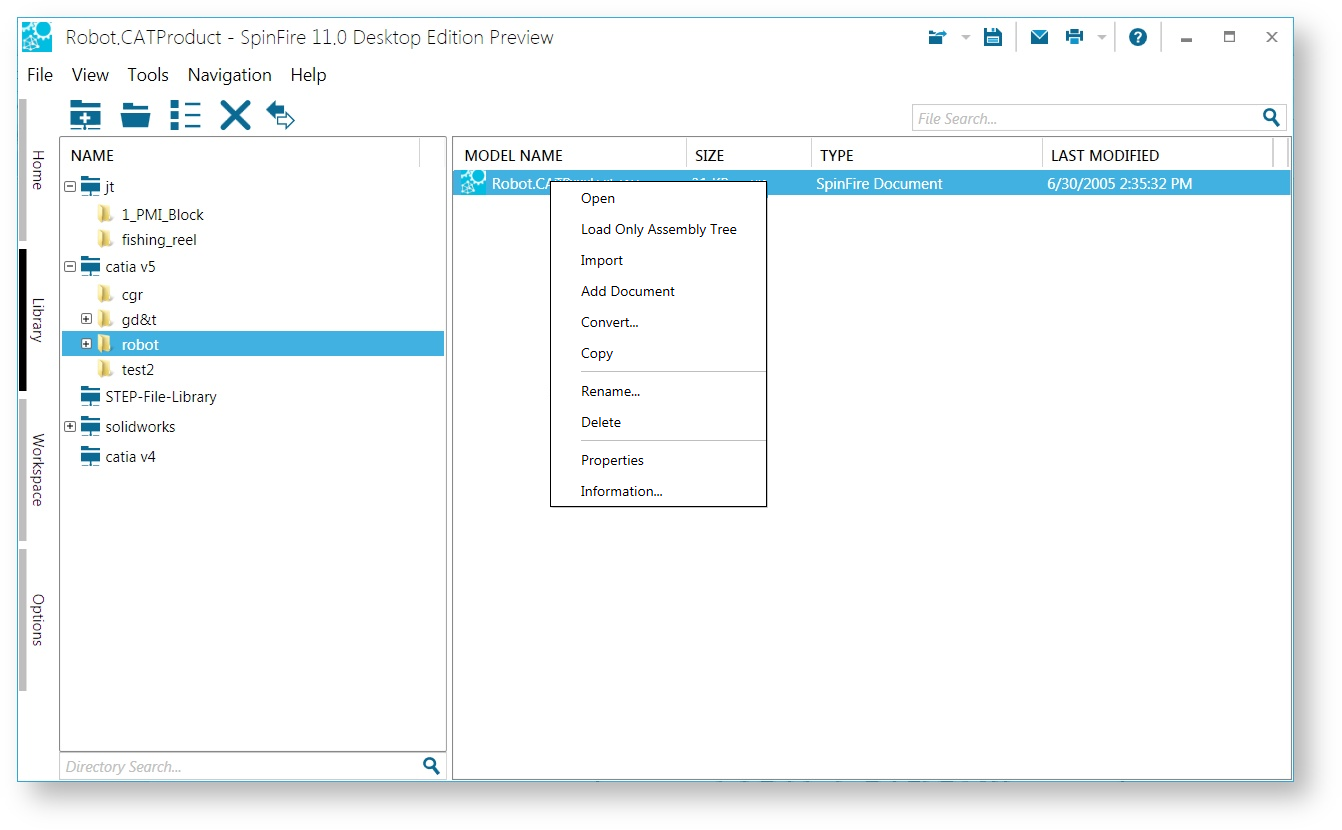Choose Load Only Assembly Tree

pyautogui.click(x=658, y=229)
